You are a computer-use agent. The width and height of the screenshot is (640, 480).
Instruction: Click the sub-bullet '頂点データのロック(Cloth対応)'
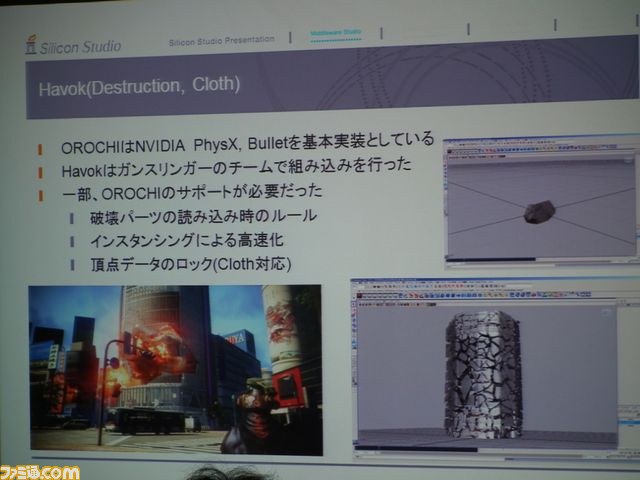point(191,264)
